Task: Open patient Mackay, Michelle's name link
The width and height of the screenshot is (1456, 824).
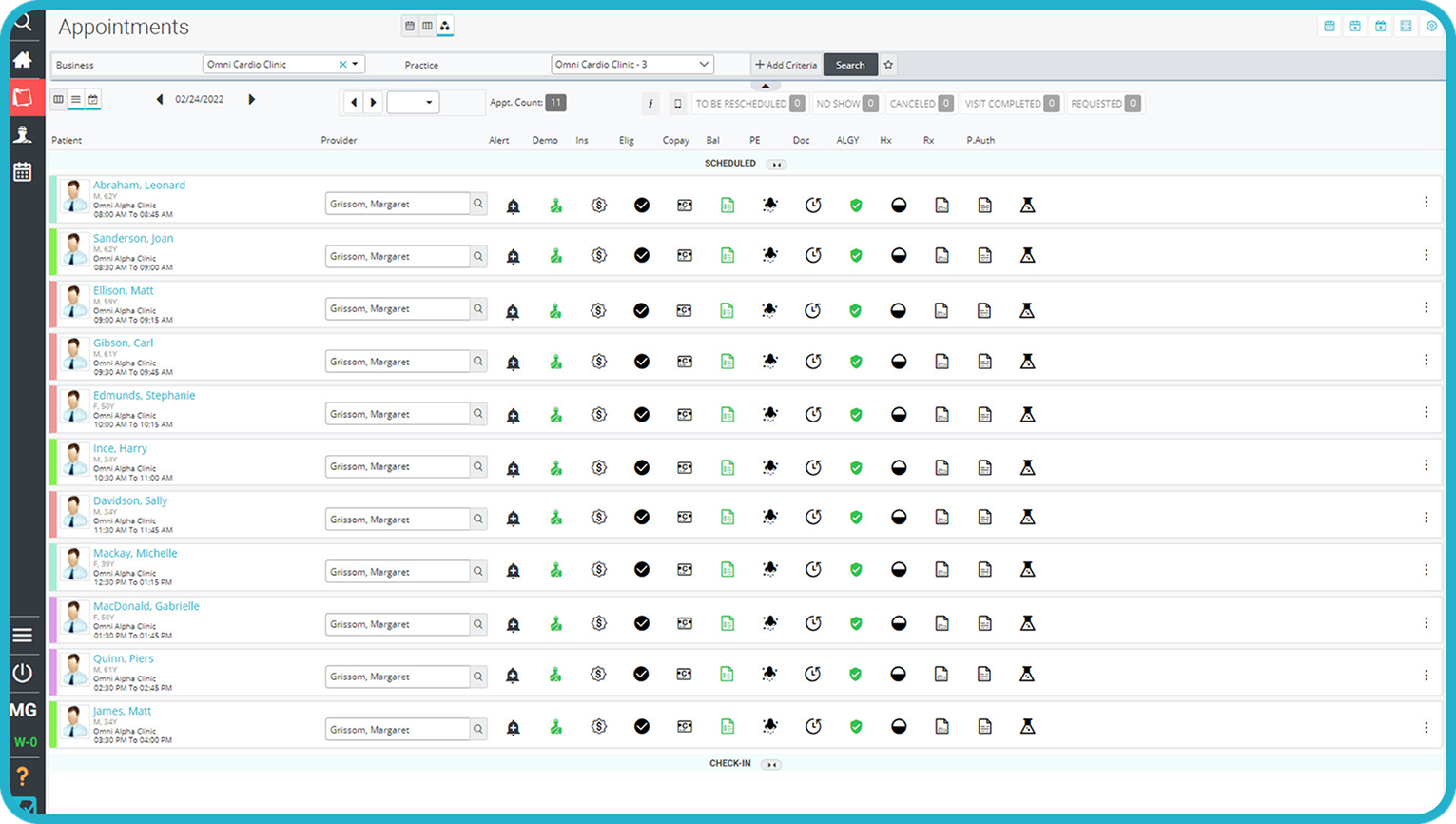Action: pos(135,553)
